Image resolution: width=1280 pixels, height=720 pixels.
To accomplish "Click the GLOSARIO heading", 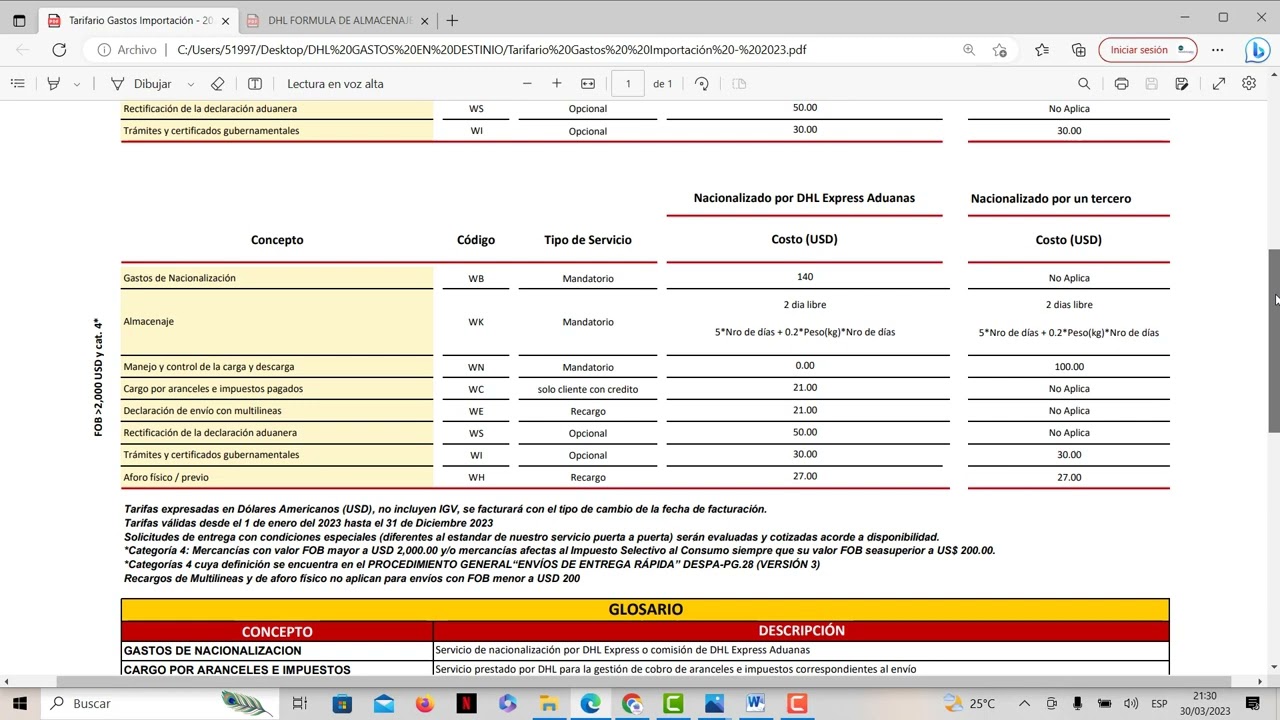I will tap(645, 609).
